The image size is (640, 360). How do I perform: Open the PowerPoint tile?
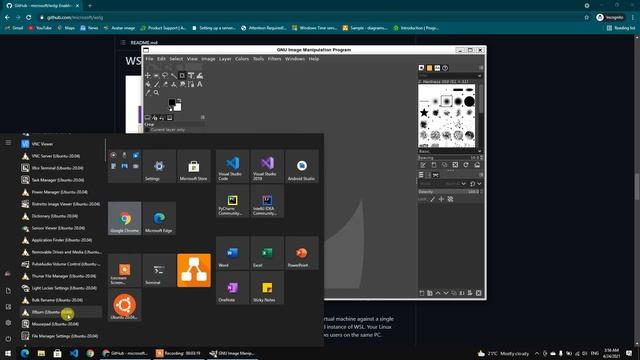tap(302, 253)
